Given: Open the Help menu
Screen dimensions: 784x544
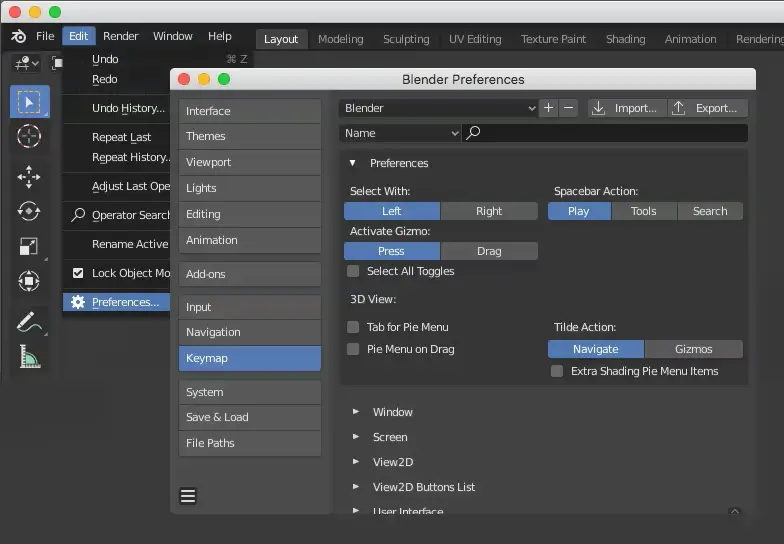Looking at the screenshot, I should click(220, 36).
